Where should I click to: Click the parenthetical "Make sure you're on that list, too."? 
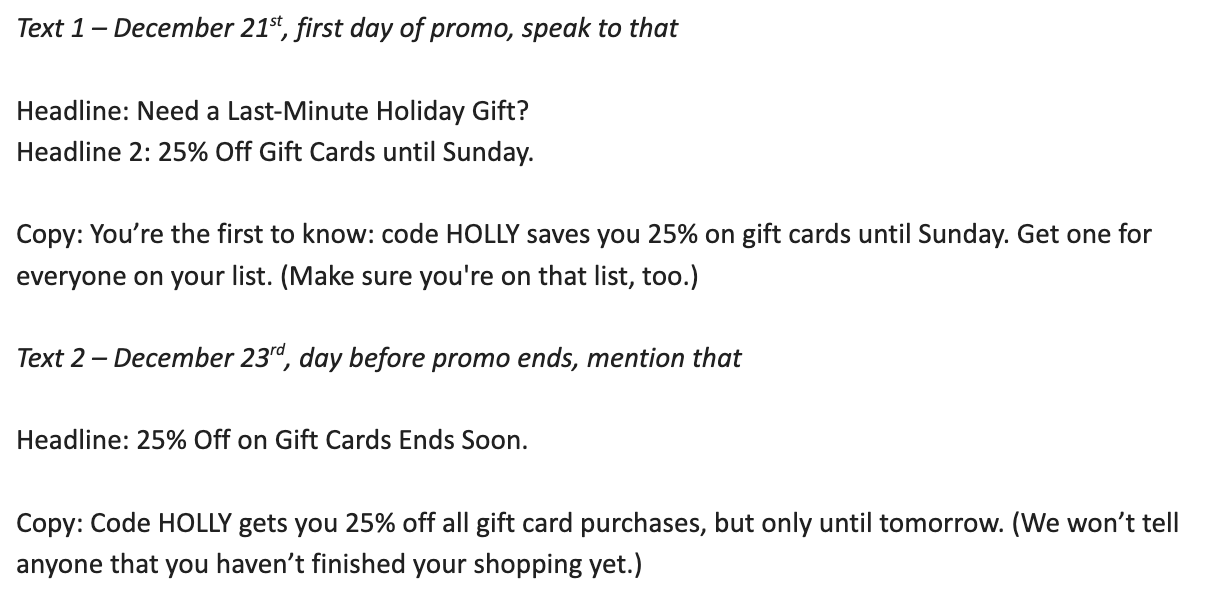click(490, 277)
